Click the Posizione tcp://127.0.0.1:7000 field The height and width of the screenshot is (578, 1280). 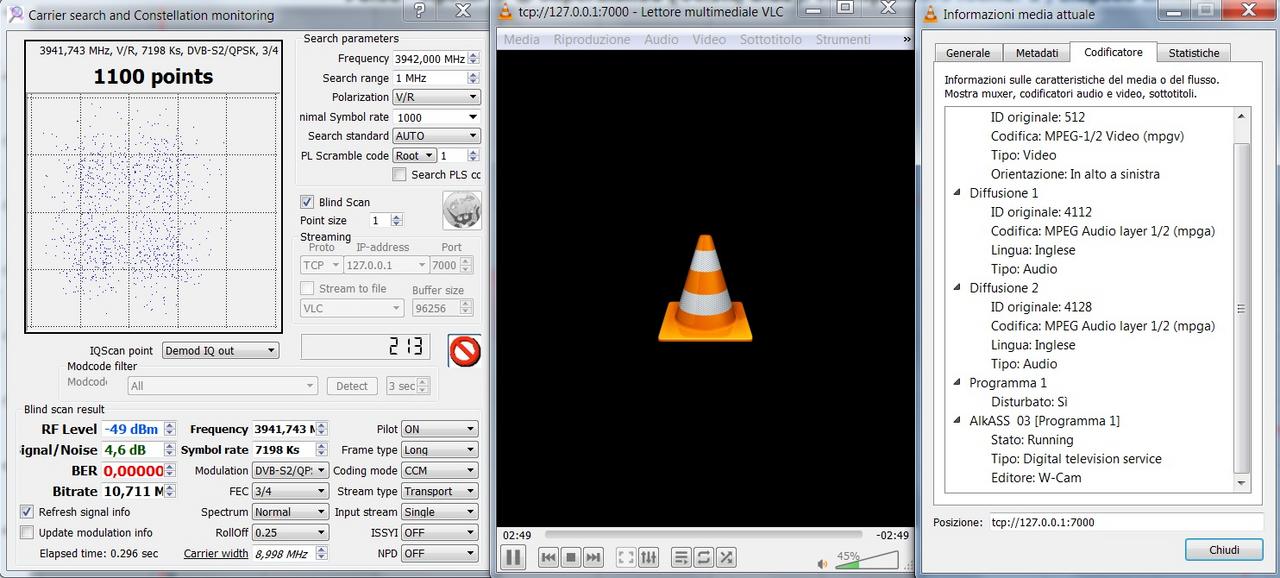[x=1126, y=522]
